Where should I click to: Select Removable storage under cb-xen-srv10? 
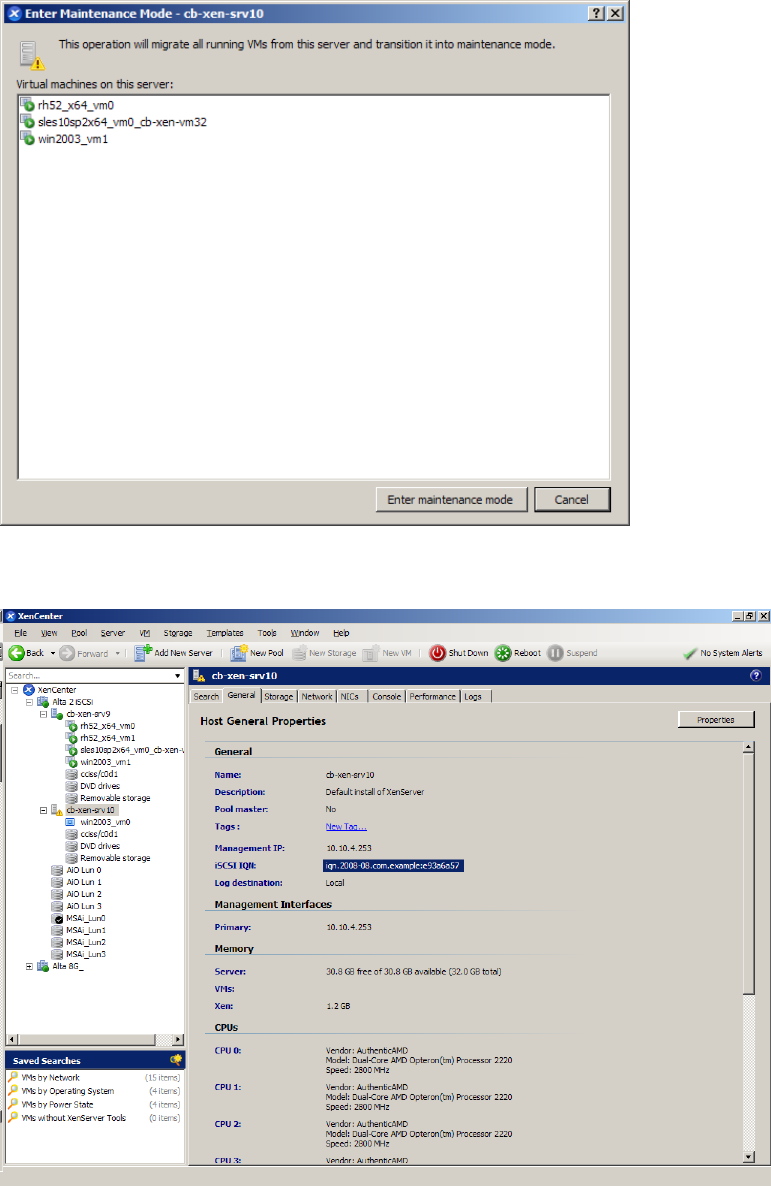tap(115, 858)
